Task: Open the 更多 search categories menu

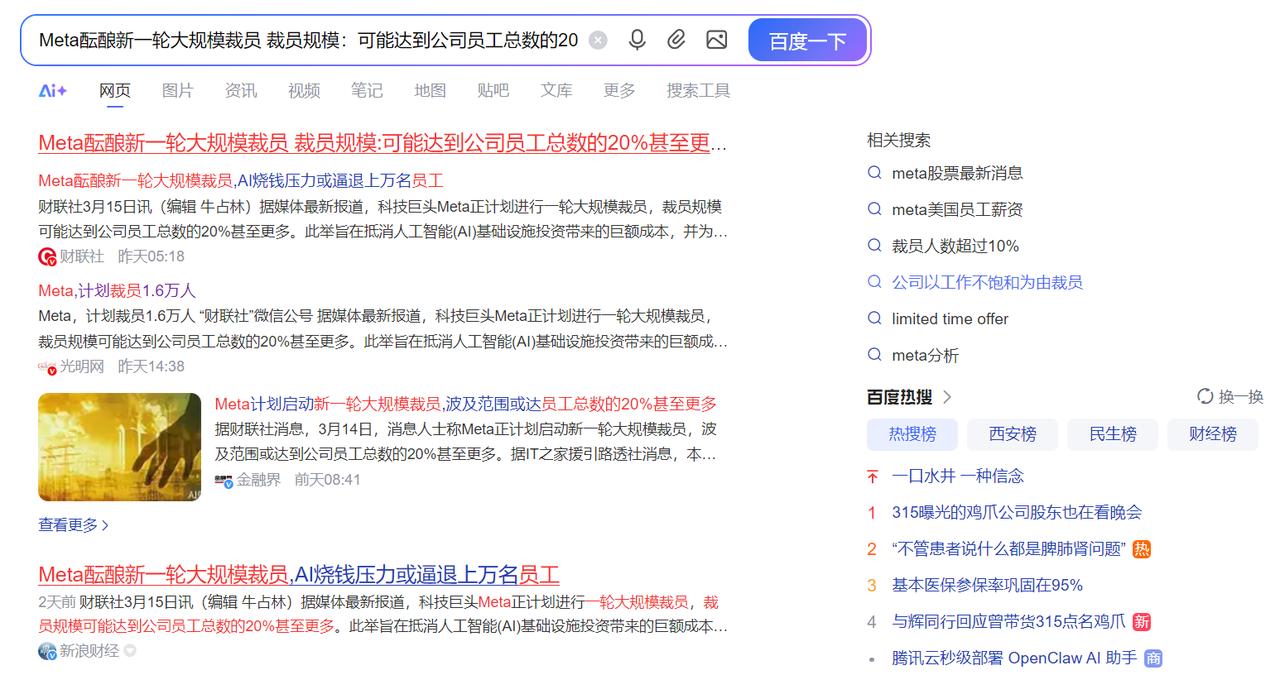Action: click(x=619, y=91)
